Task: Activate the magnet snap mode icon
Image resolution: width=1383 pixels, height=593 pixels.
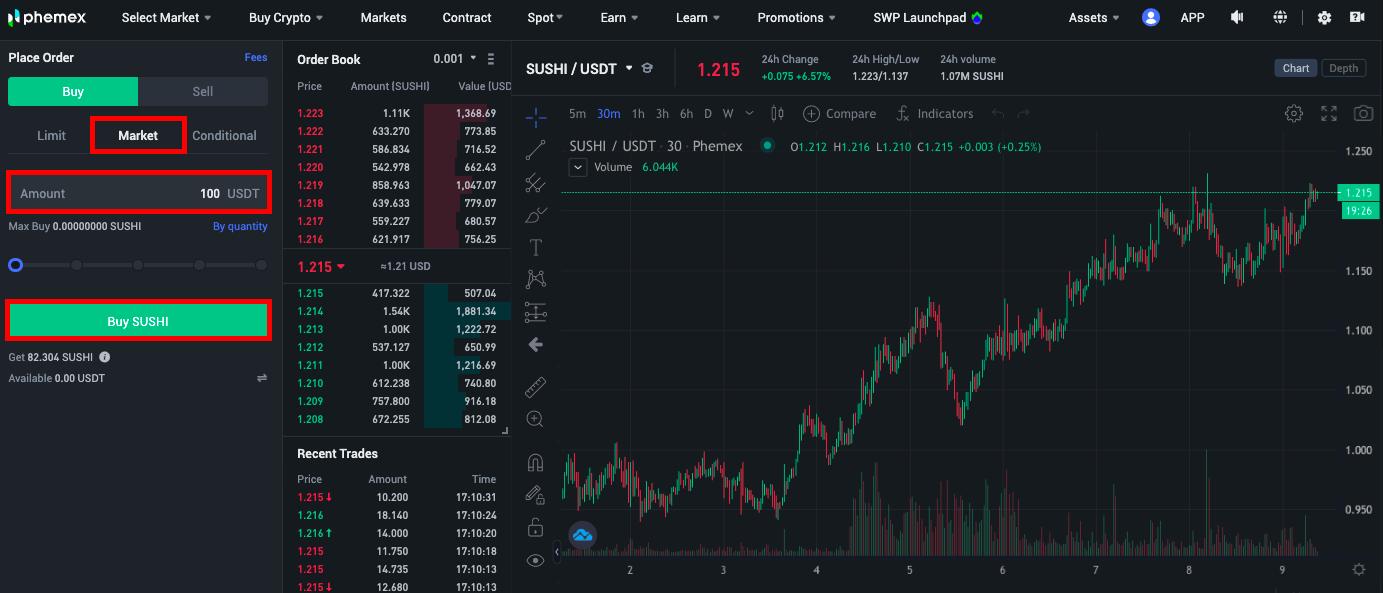Action: (x=535, y=462)
